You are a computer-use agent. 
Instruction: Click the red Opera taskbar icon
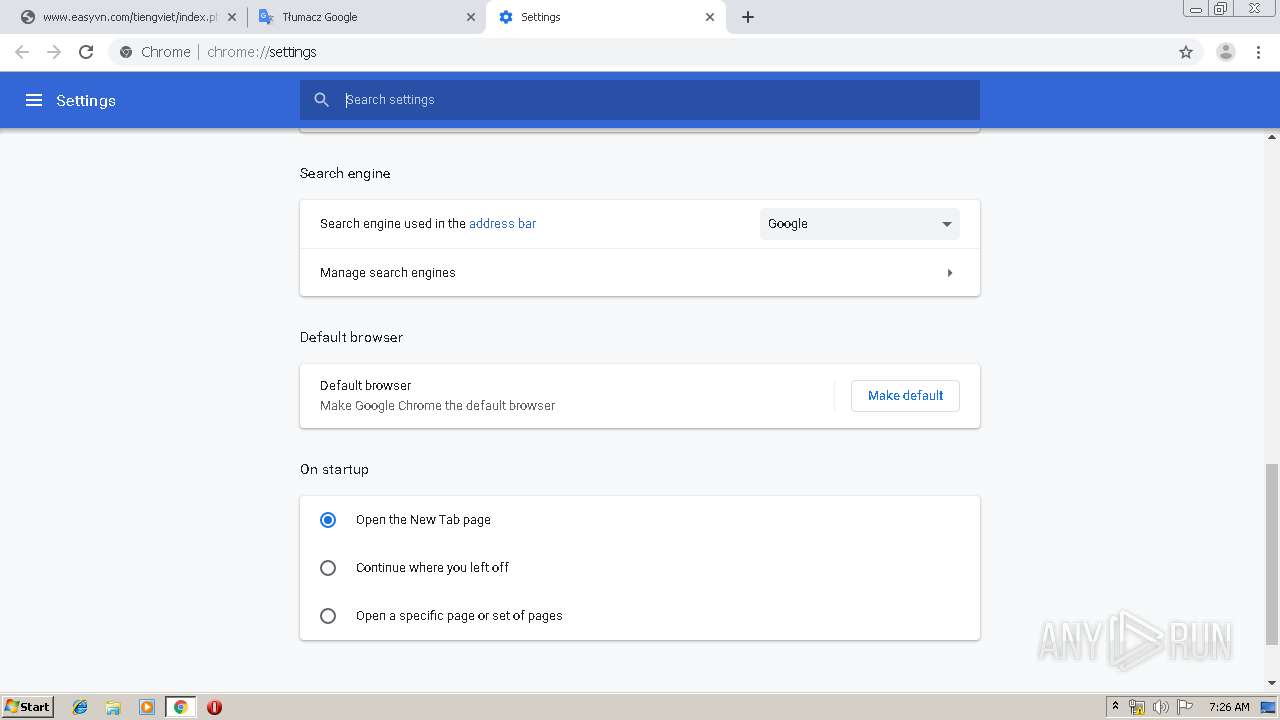(214, 707)
